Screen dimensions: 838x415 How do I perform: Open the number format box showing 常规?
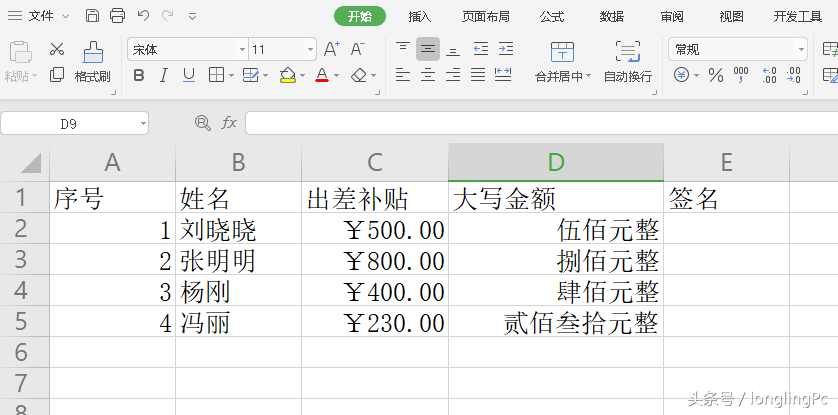pyautogui.click(x=738, y=50)
